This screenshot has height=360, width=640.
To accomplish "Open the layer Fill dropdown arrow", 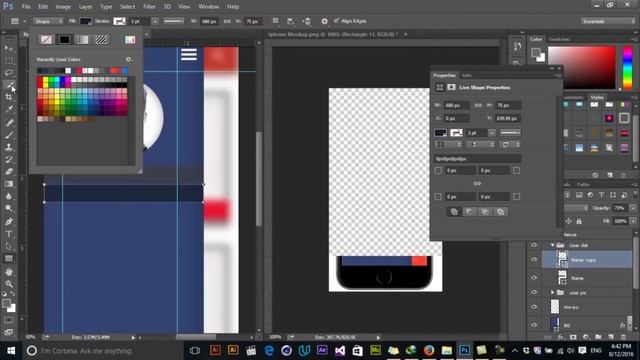I will click(x=633, y=221).
